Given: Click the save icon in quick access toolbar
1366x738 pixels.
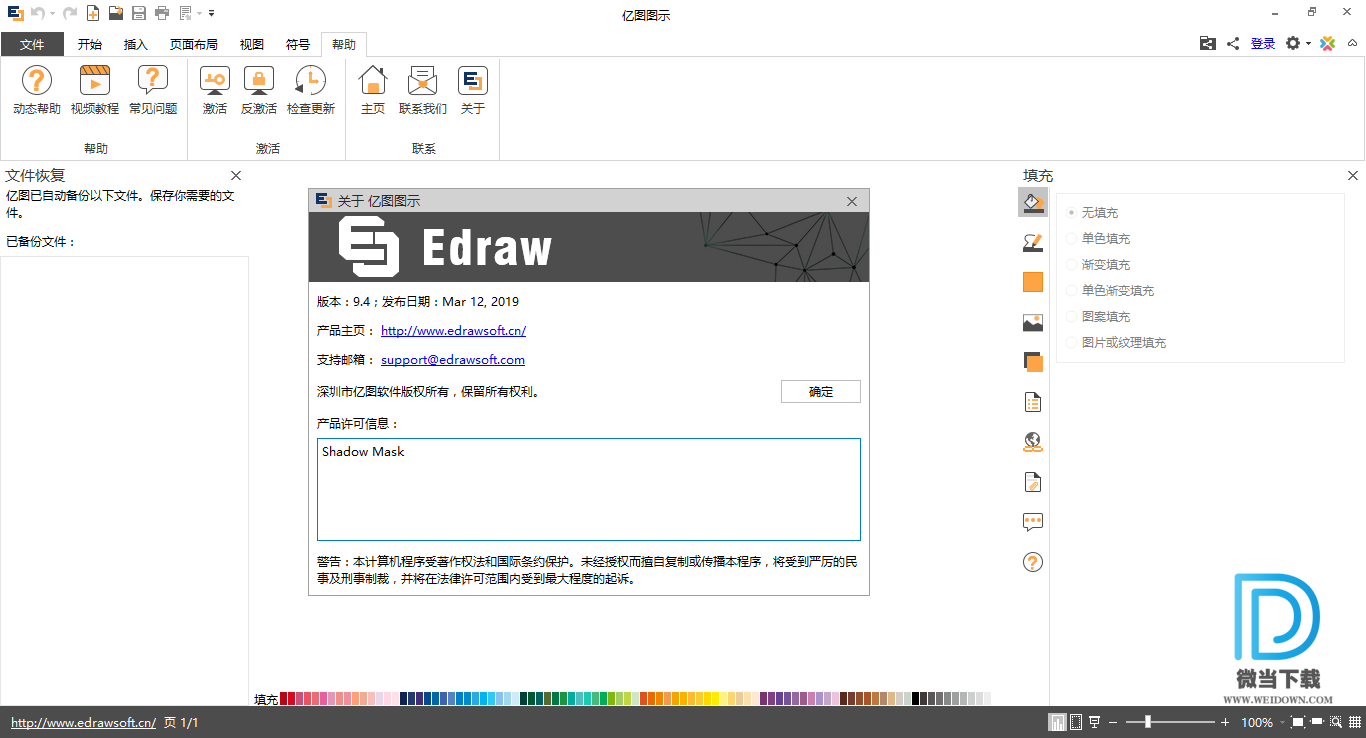Looking at the screenshot, I should pyautogui.click(x=139, y=13).
